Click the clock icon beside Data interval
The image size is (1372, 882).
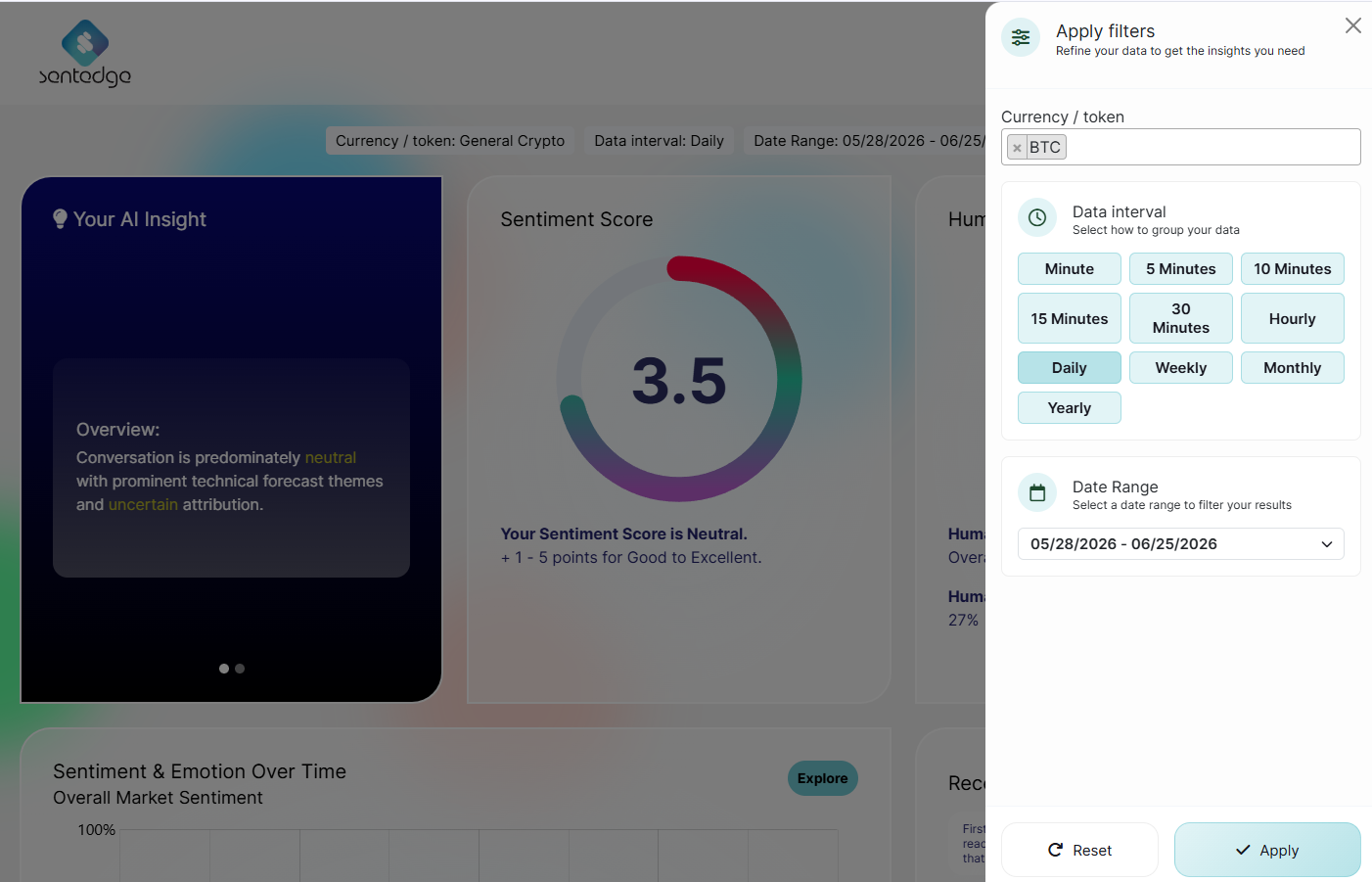click(1037, 217)
